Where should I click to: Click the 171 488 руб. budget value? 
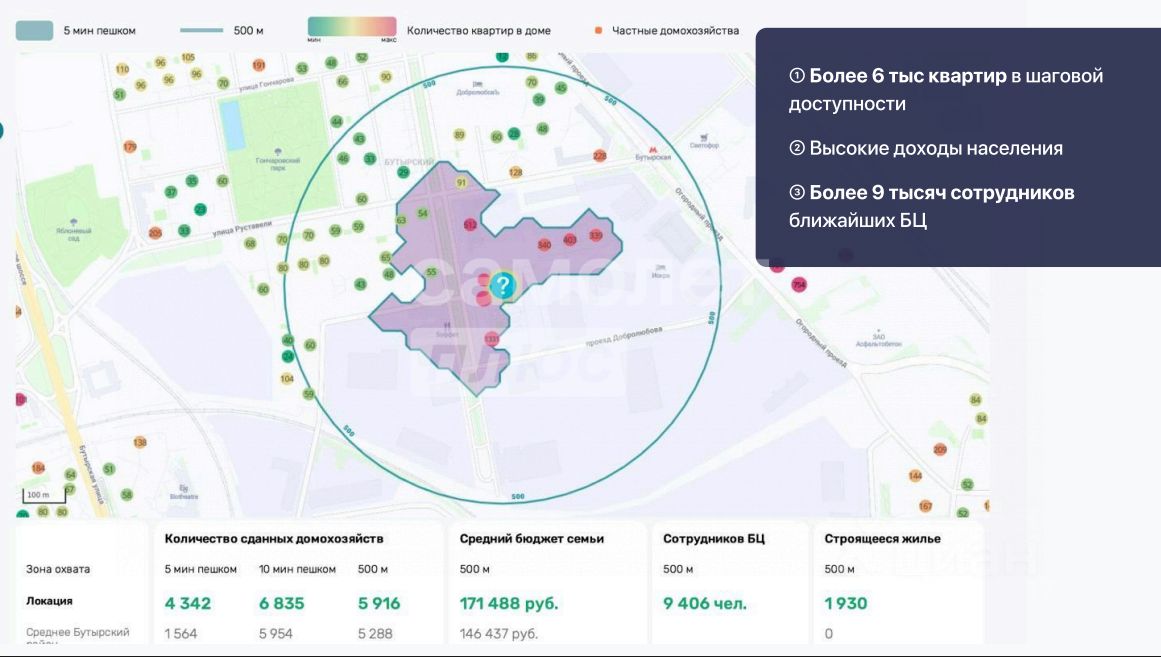pos(509,604)
